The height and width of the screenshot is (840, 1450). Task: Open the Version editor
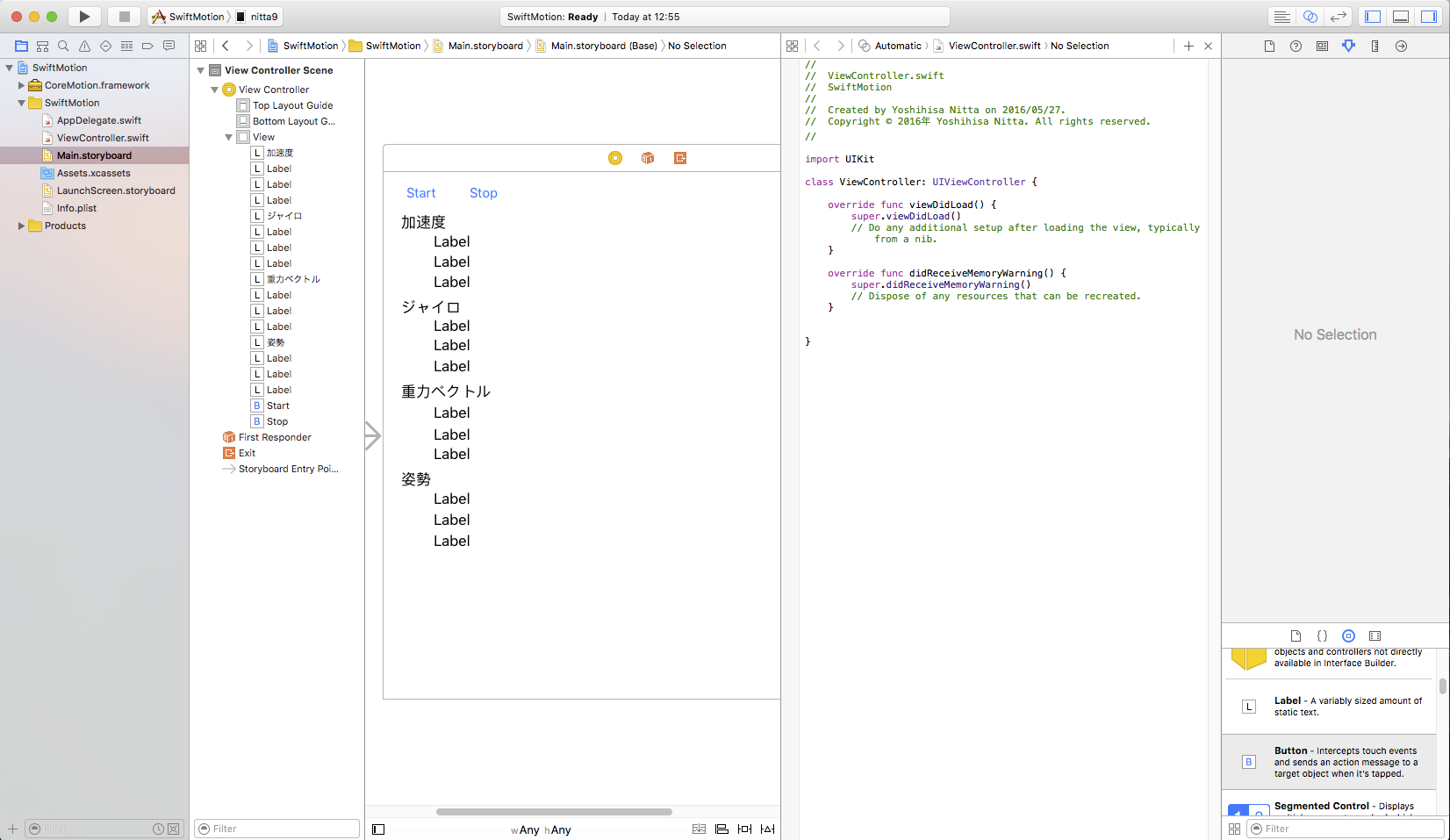coord(1338,17)
